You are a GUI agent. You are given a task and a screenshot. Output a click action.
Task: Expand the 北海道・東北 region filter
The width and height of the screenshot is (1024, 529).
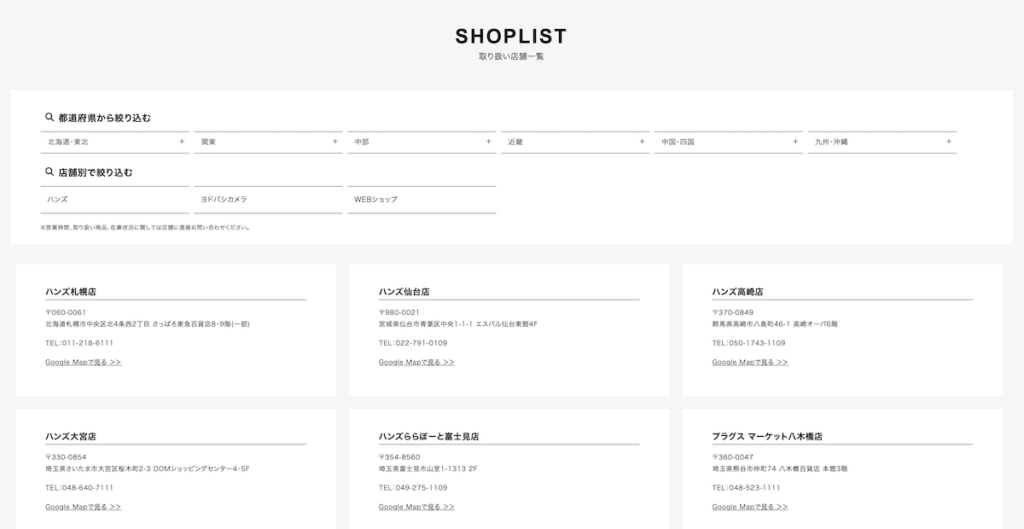pyautogui.click(x=115, y=142)
